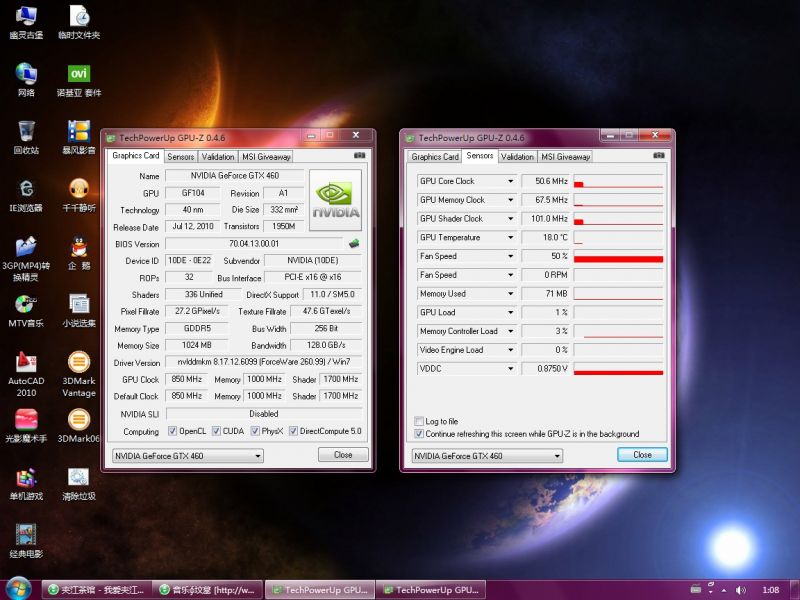
Task: Select the QQ penguin desktop icon
Action: tap(79, 253)
